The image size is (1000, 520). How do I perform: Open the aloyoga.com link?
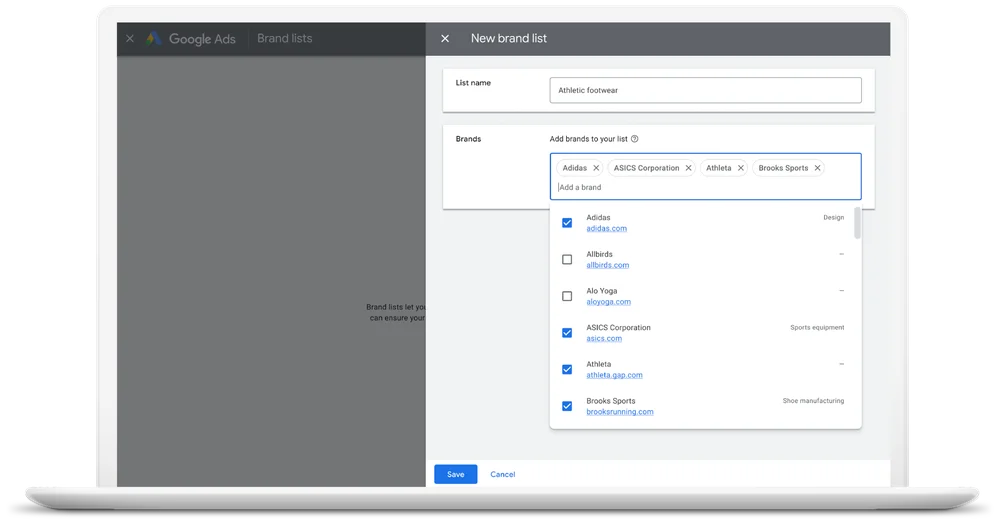pos(608,302)
